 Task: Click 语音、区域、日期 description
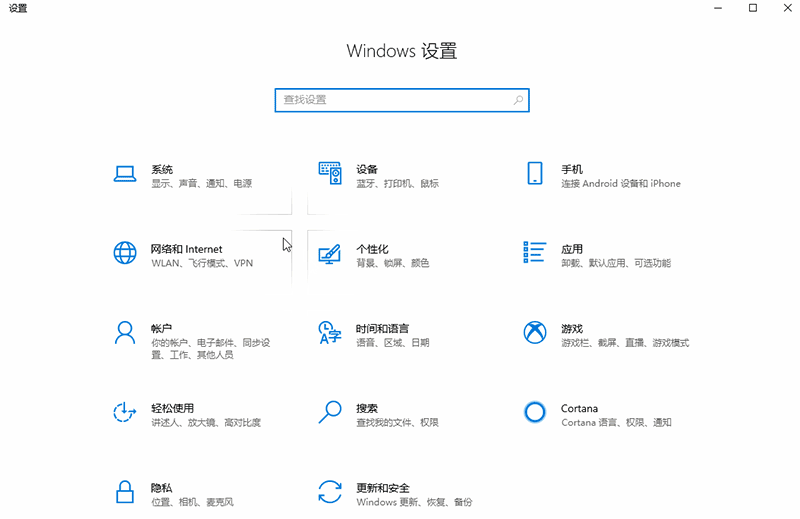point(392,343)
